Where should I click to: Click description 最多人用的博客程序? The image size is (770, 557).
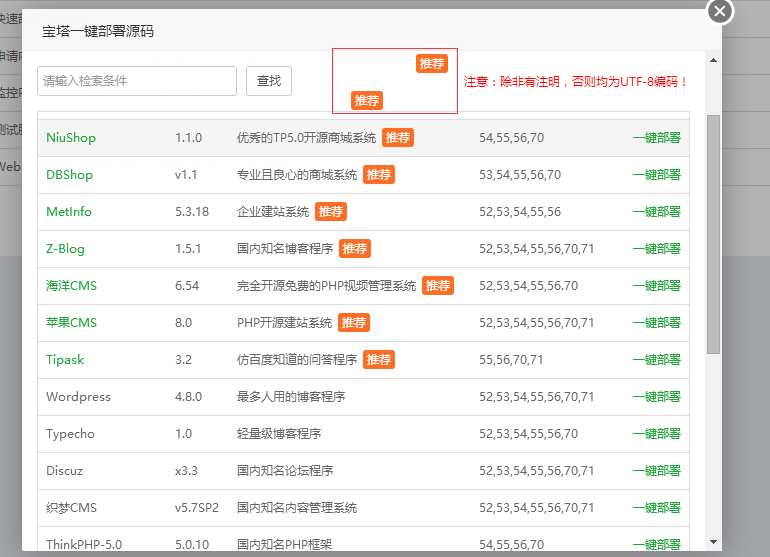[291, 397]
